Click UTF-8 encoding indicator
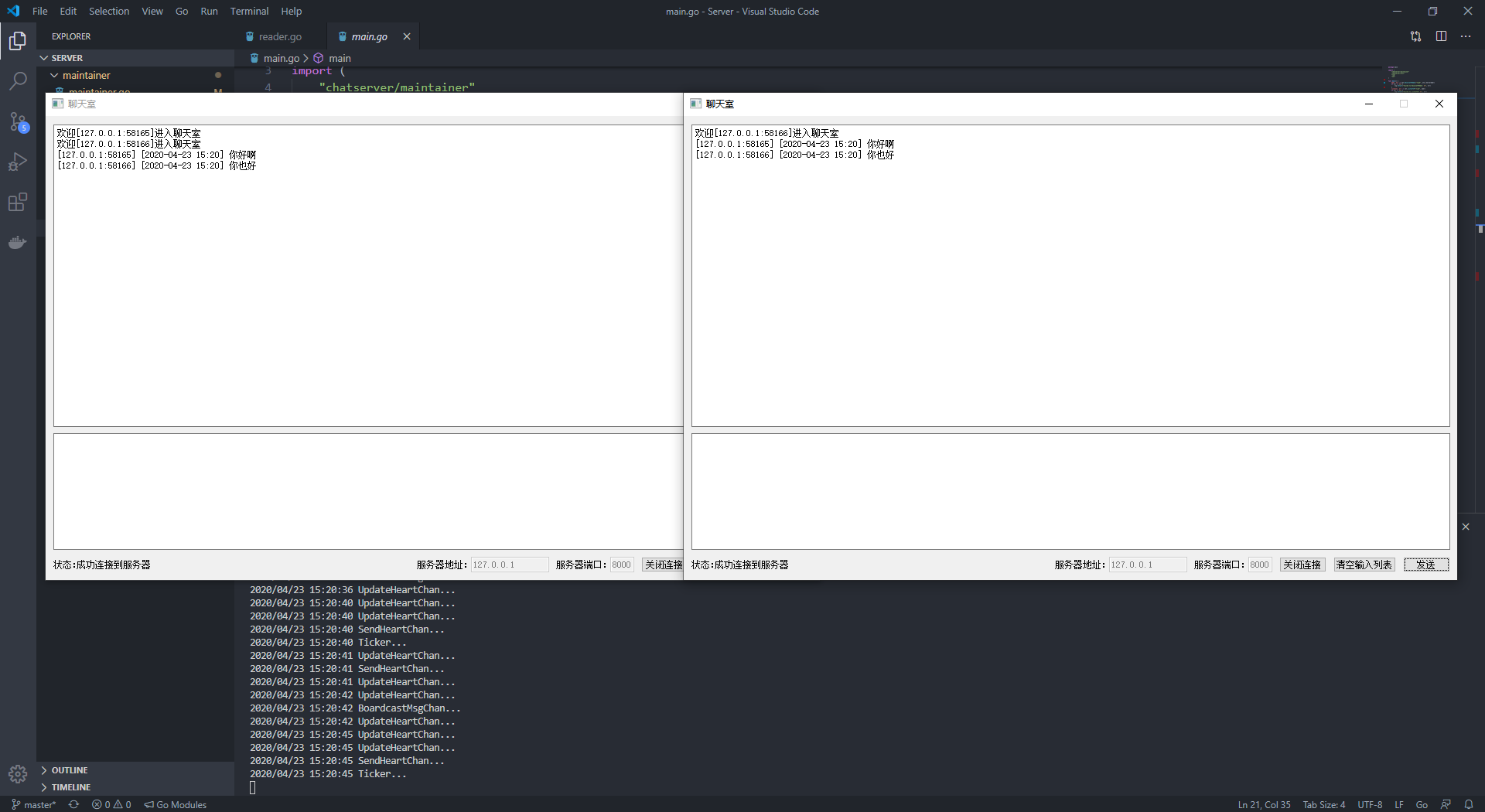This screenshot has height=812, width=1485. [x=1370, y=804]
